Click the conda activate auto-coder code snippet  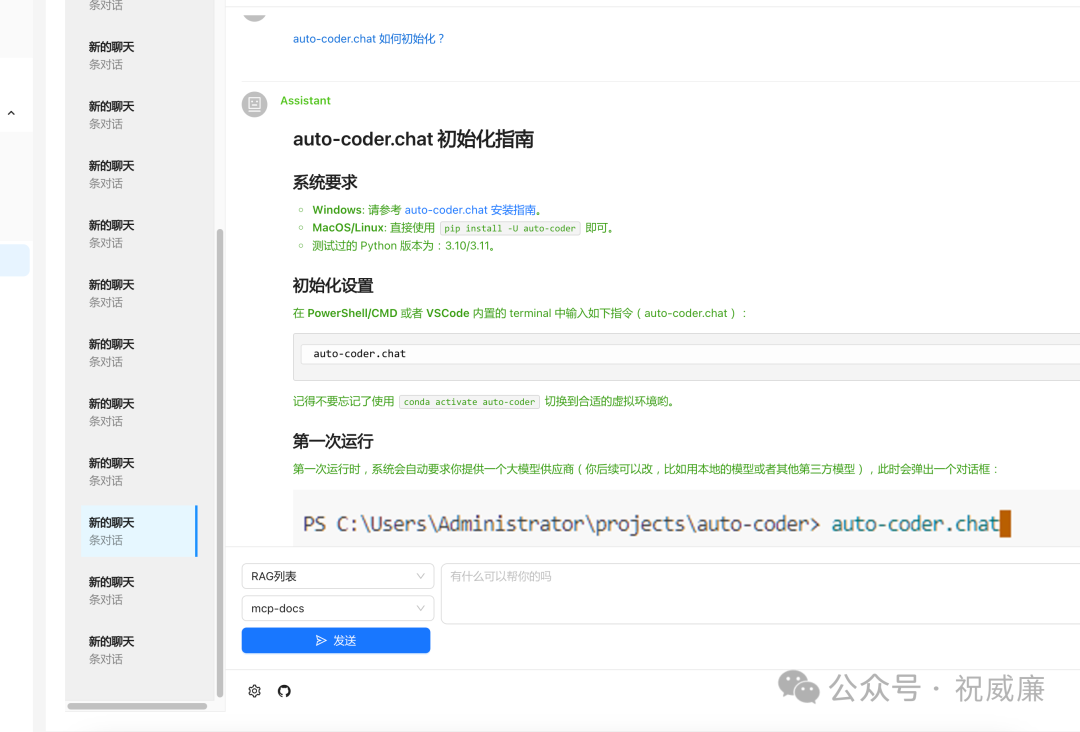click(x=469, y=402)
